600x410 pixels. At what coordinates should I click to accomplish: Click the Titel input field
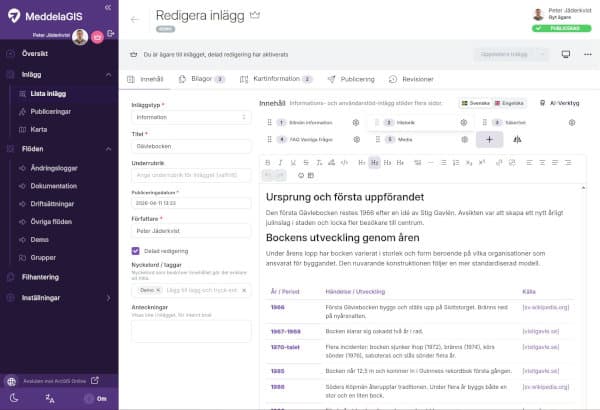pos(191,146)
